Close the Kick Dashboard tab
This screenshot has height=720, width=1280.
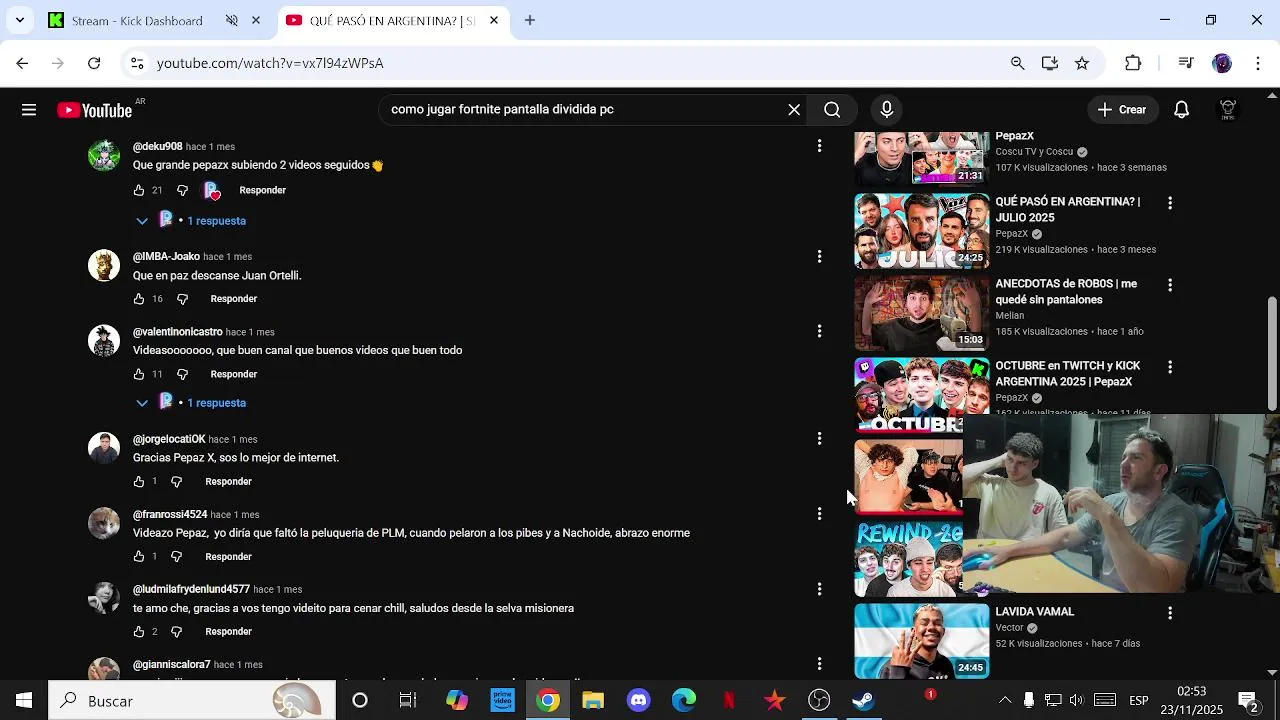coord(256,20)
